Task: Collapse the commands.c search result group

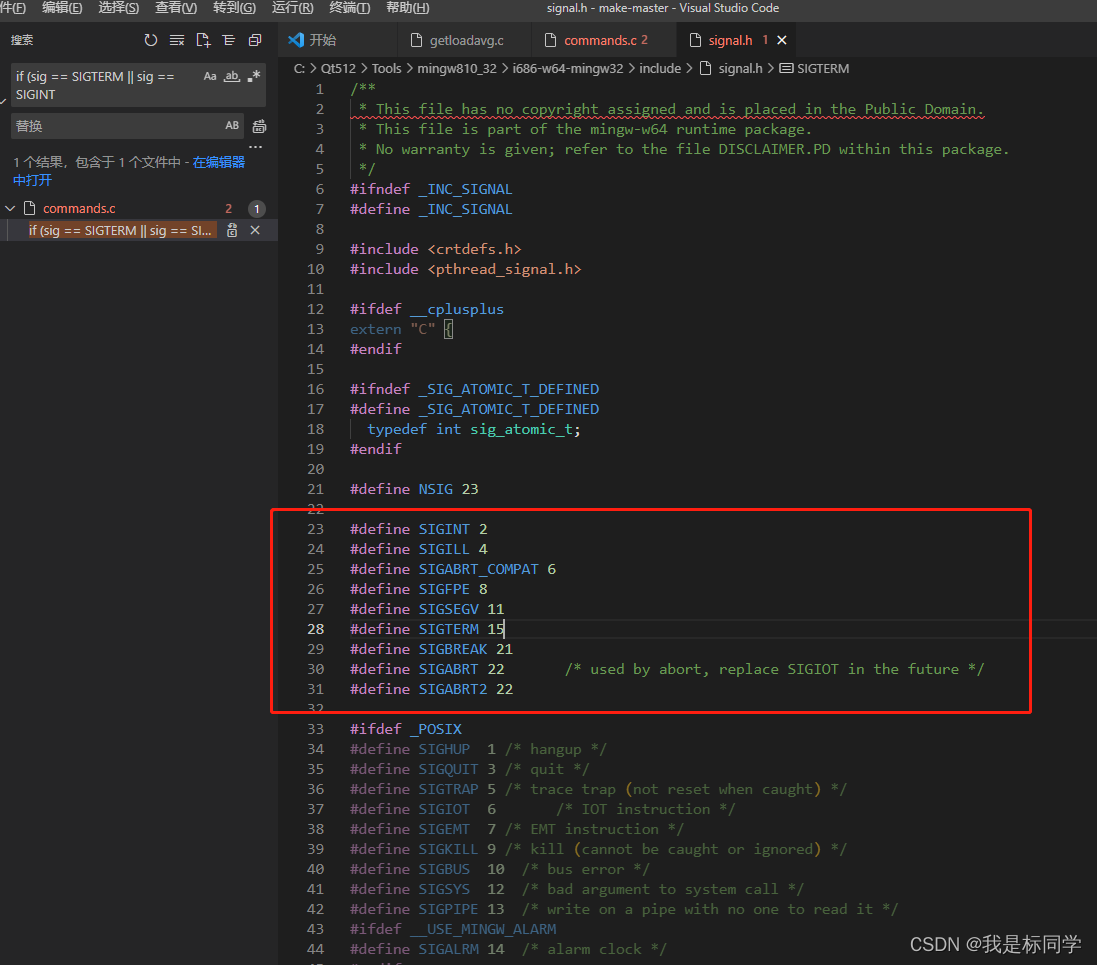Action: pos(10,208)
